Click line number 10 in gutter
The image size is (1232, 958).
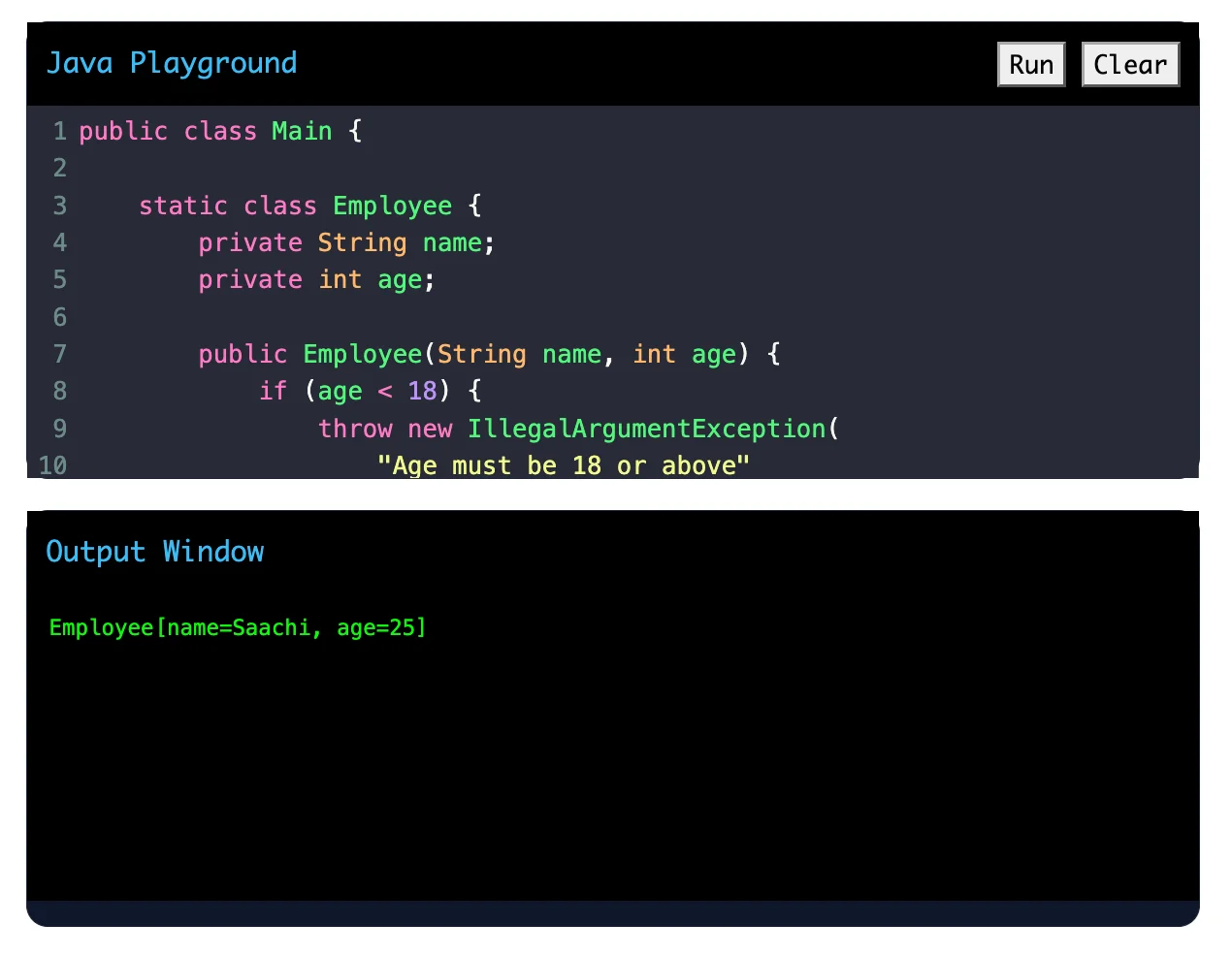coord(53,465)
